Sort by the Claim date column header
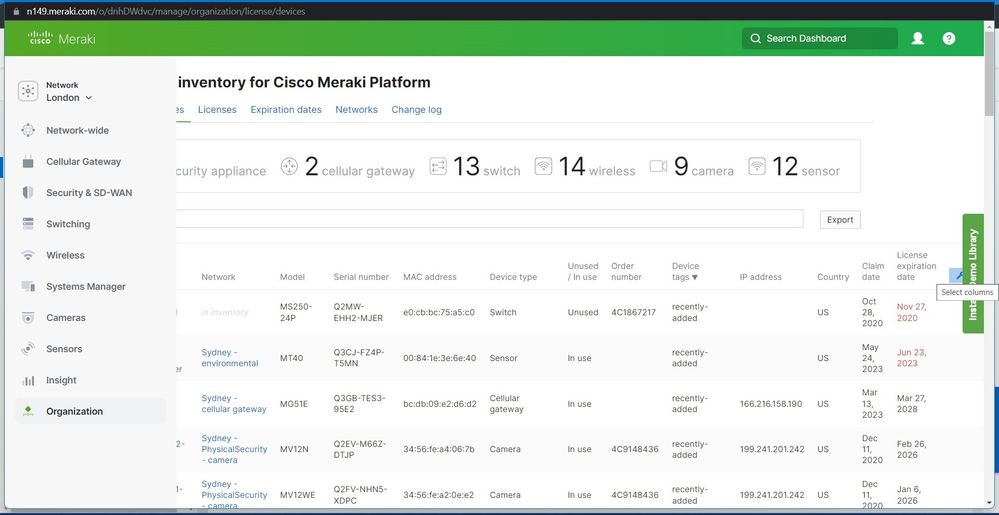This screenshot has height=515, width=999. pyautogui.click(x=873, y=272)
